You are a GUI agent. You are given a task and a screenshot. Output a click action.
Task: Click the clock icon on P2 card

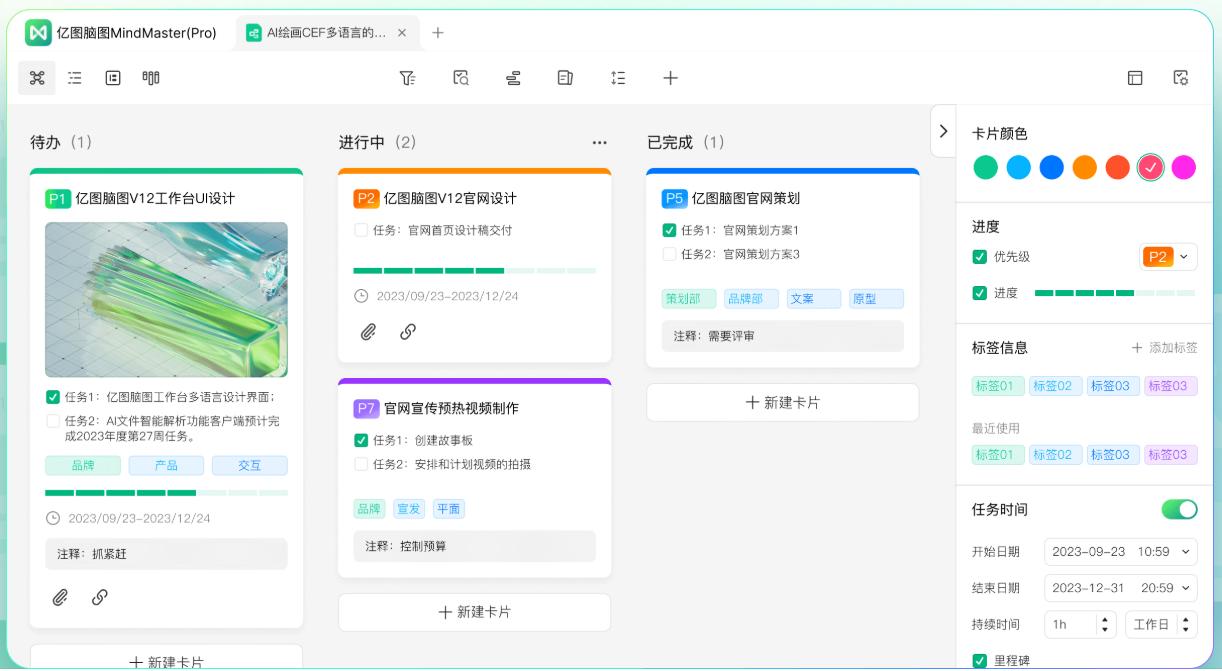pos(361,296)
